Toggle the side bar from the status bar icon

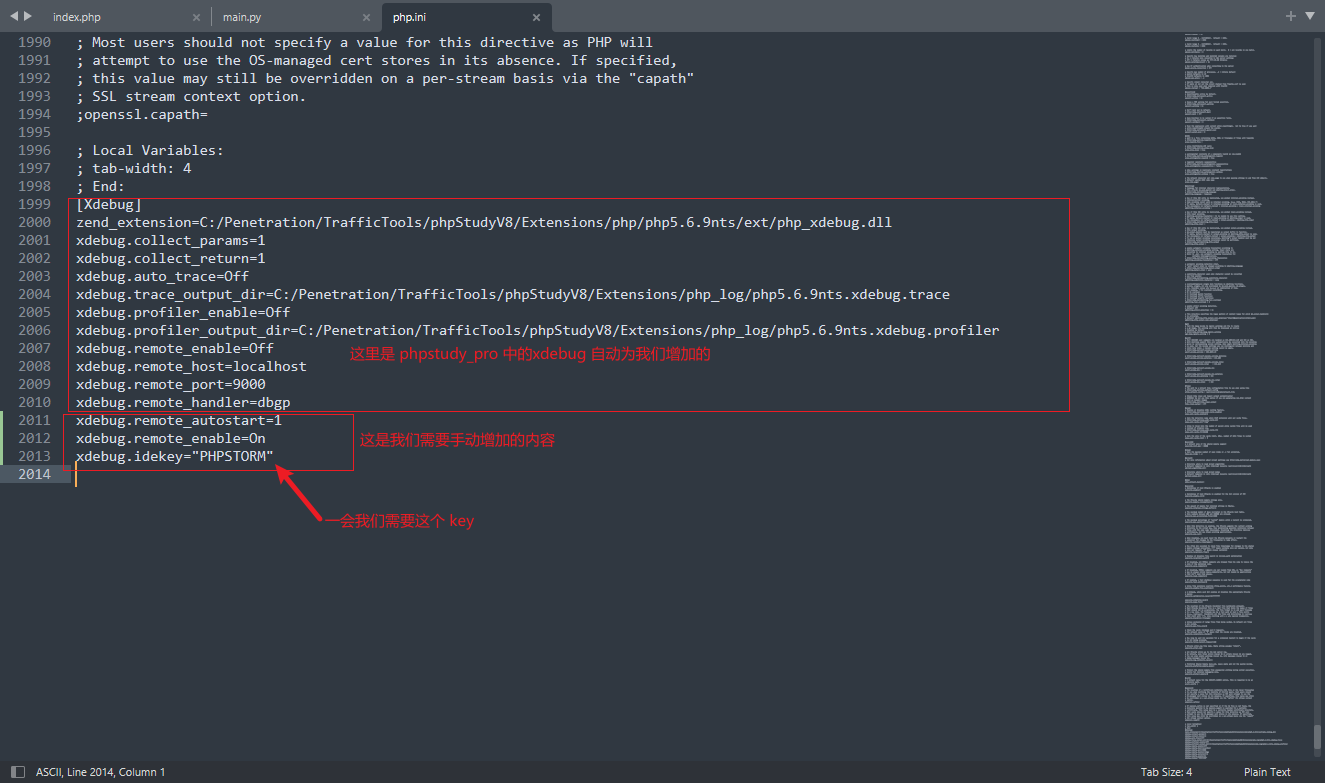(18, 772)
